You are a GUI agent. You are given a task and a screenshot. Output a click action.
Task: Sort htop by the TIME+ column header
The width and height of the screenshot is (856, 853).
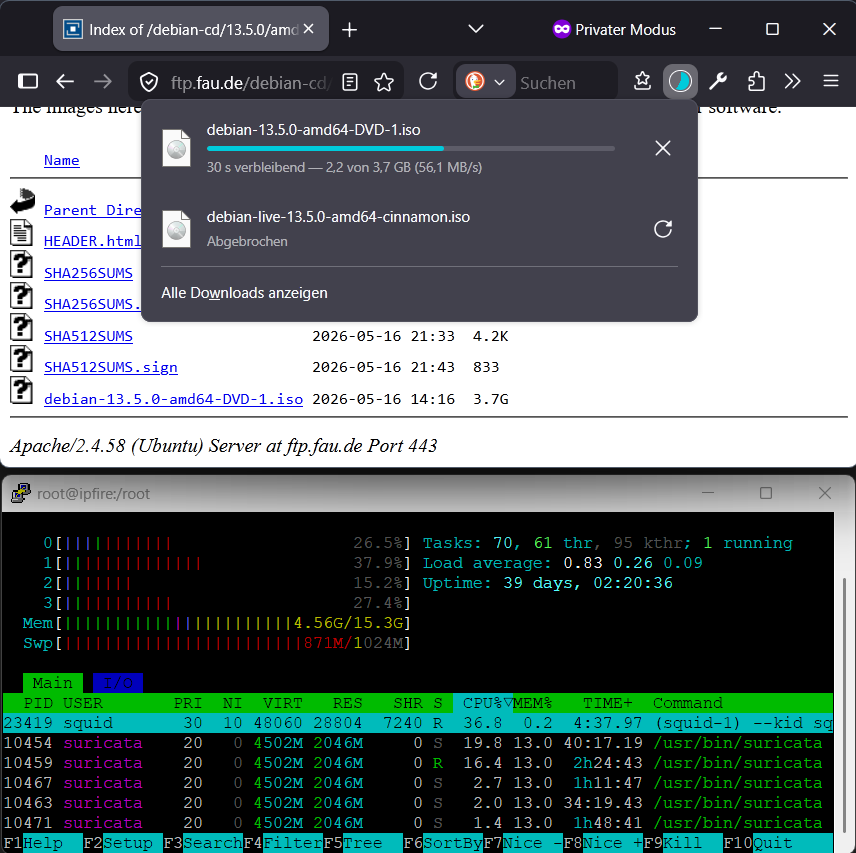tap(608, 703)
